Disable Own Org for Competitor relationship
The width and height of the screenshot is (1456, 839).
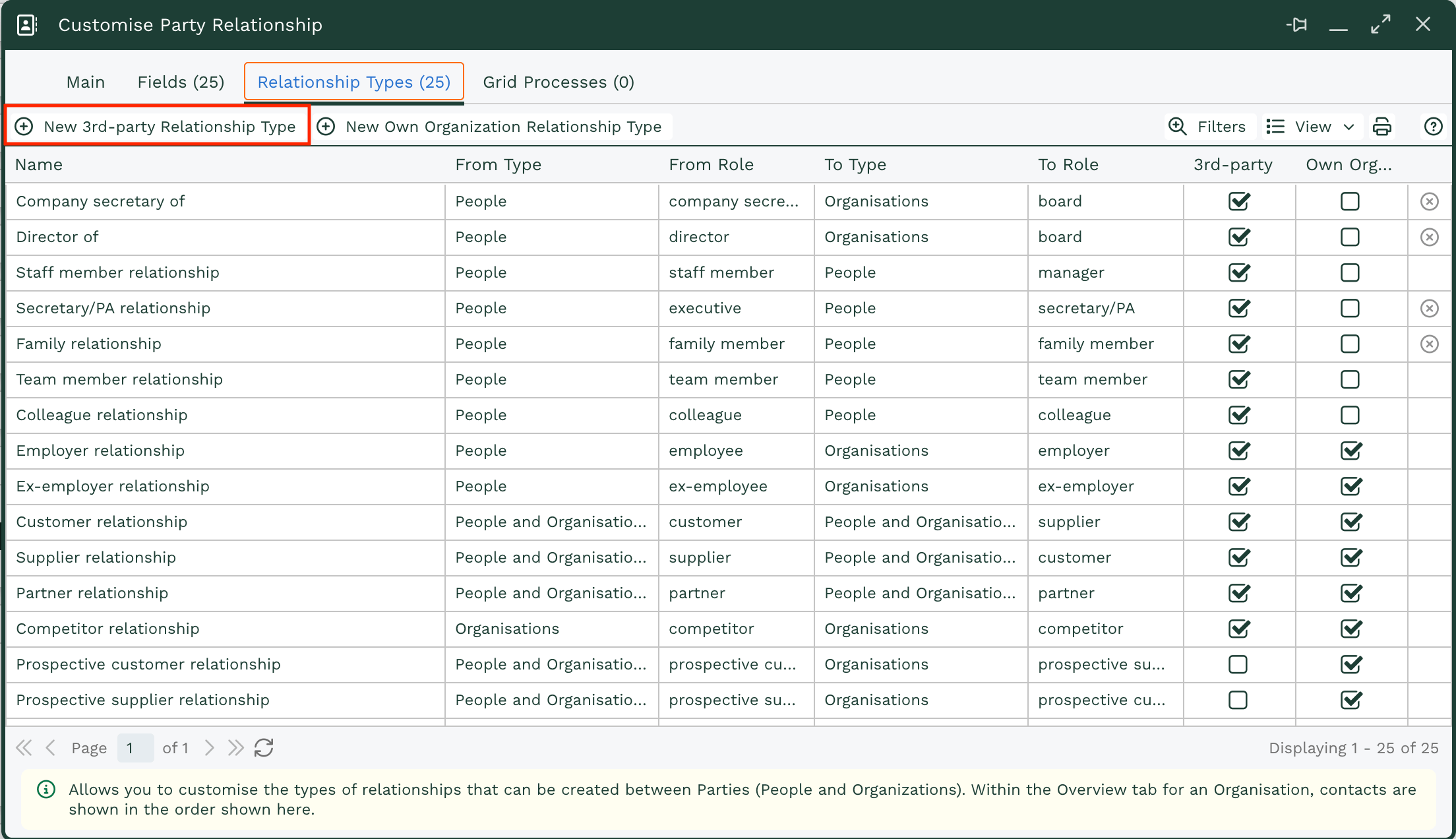pyautogui.click(x=1351, y=629)
